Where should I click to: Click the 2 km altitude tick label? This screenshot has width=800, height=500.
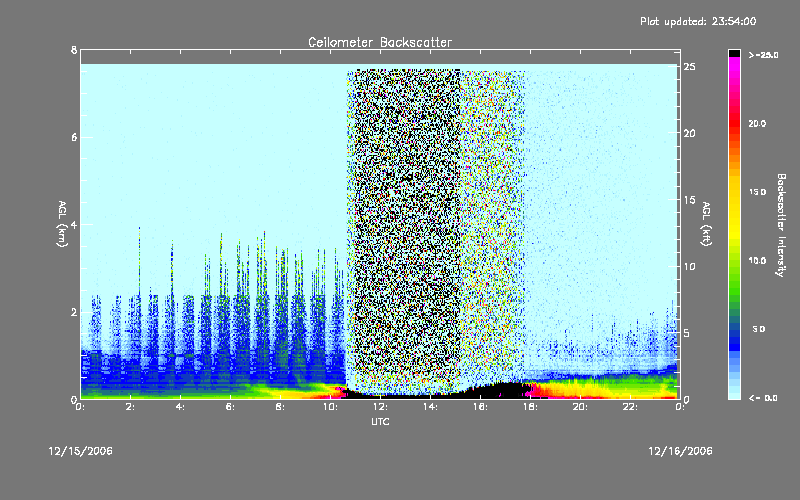click(x=74, y=312)
